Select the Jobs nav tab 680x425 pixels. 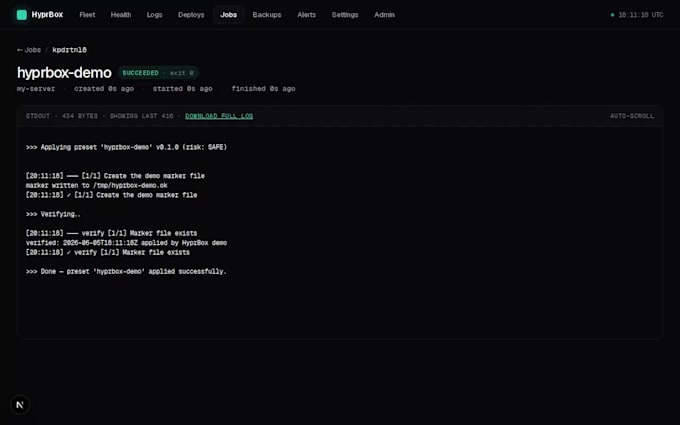[x=229, y=15]
